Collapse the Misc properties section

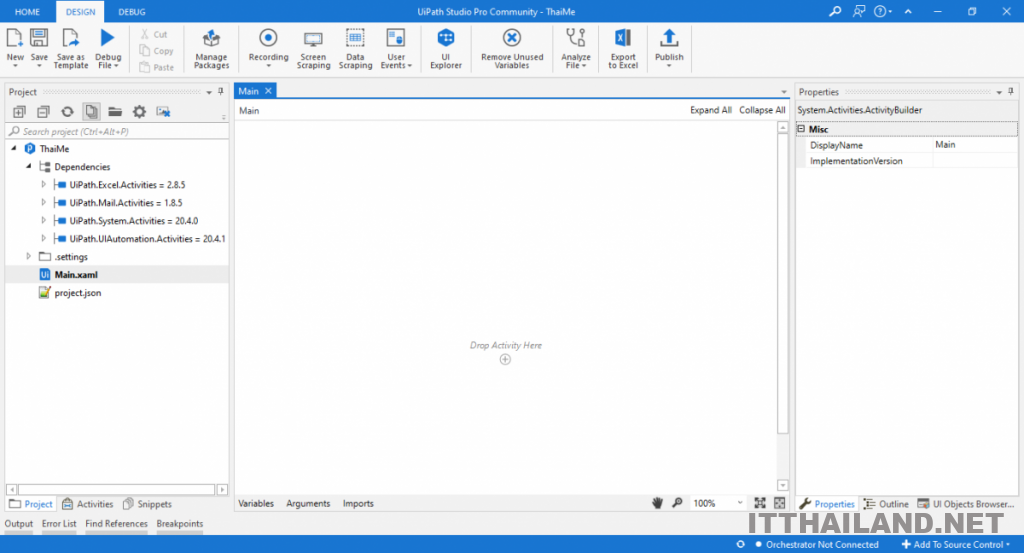(x=801, y=129)
